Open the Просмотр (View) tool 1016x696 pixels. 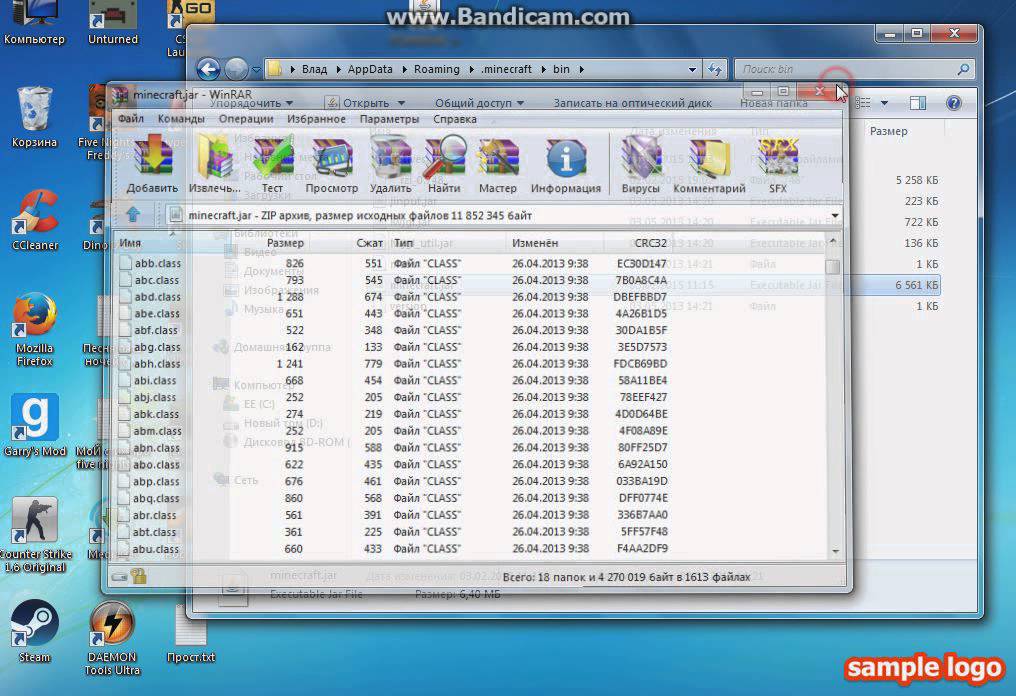click(332, 164)
